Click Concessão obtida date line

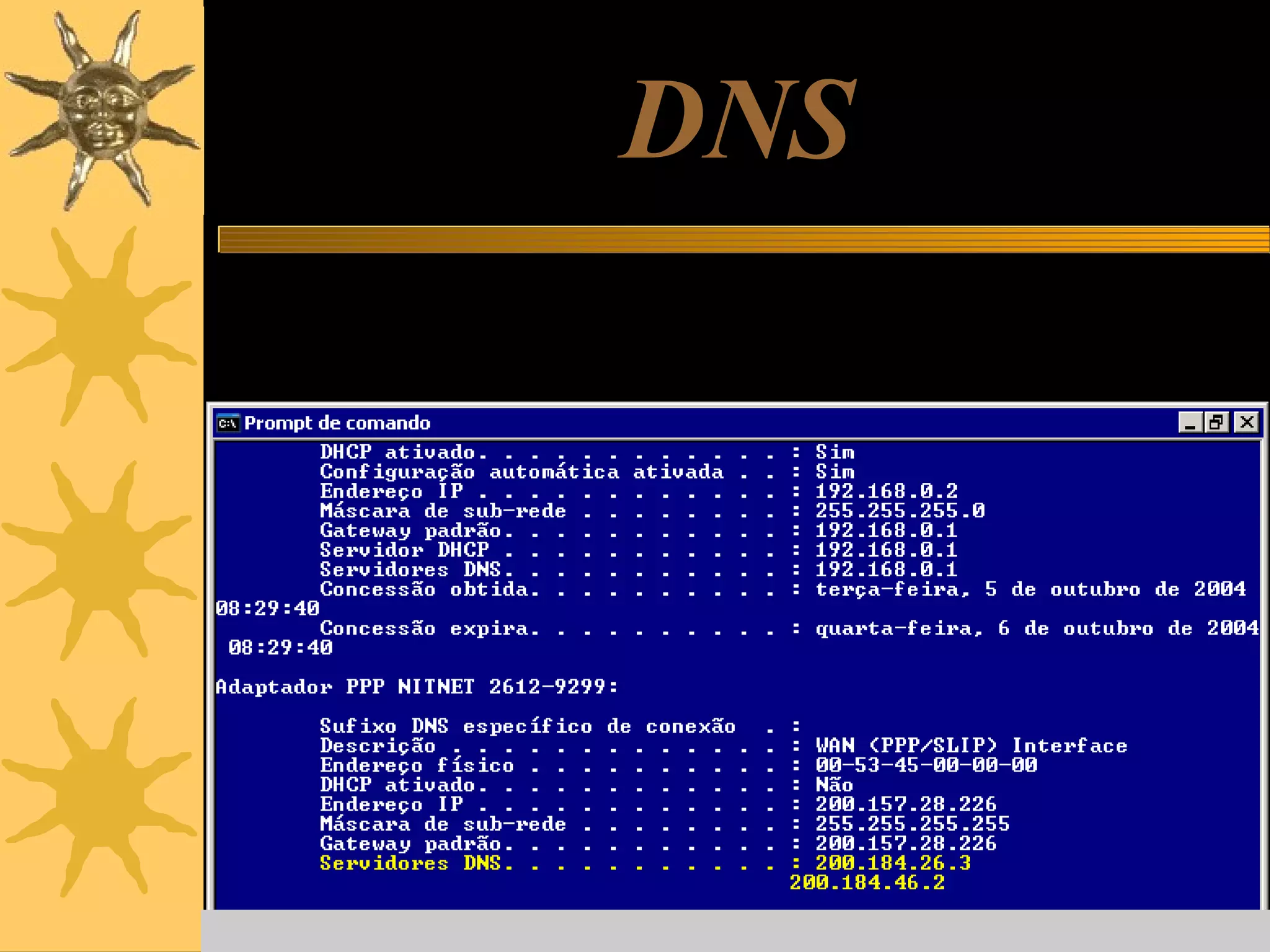(783, 589)
